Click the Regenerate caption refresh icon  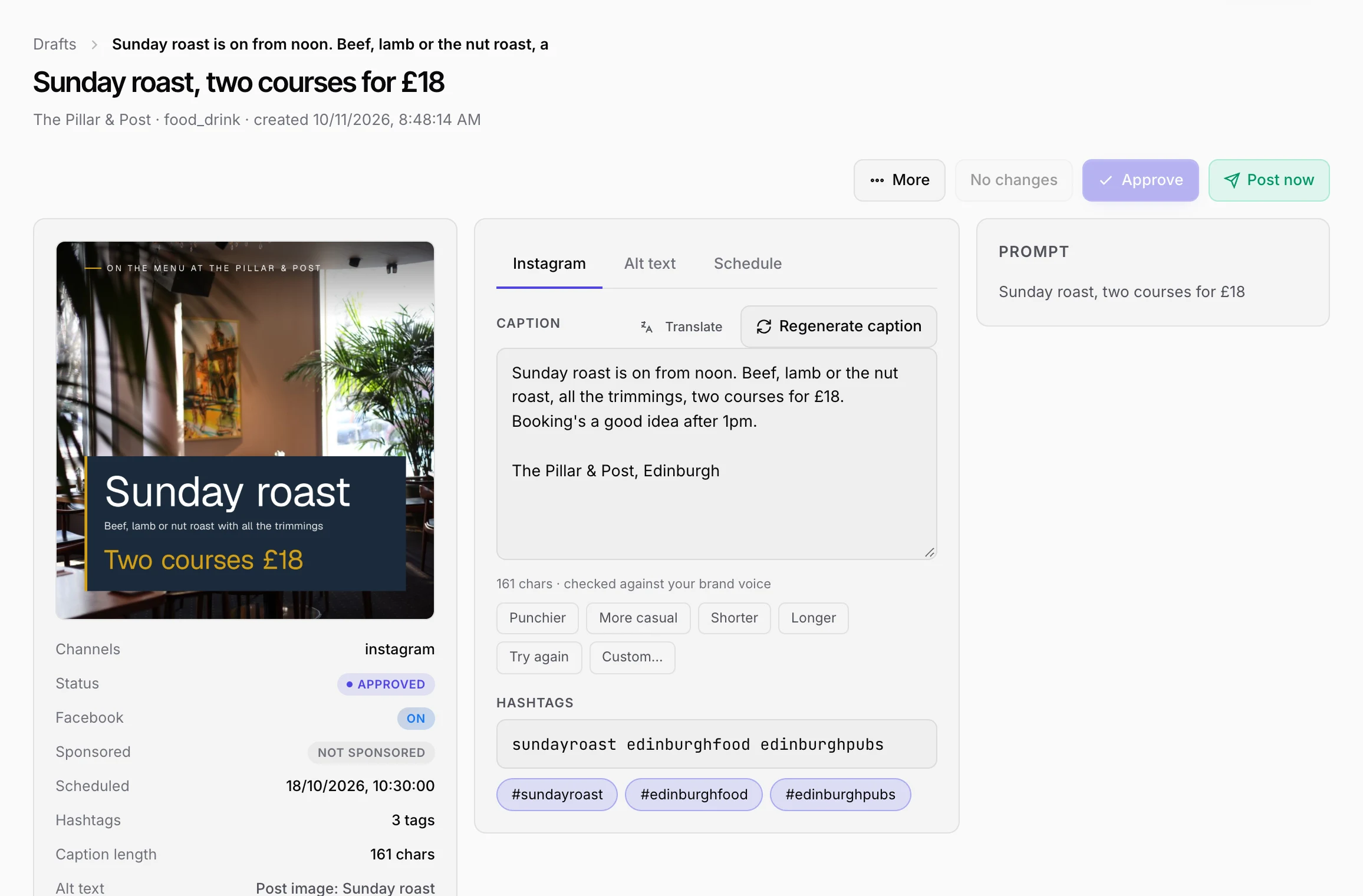(763, 327)
